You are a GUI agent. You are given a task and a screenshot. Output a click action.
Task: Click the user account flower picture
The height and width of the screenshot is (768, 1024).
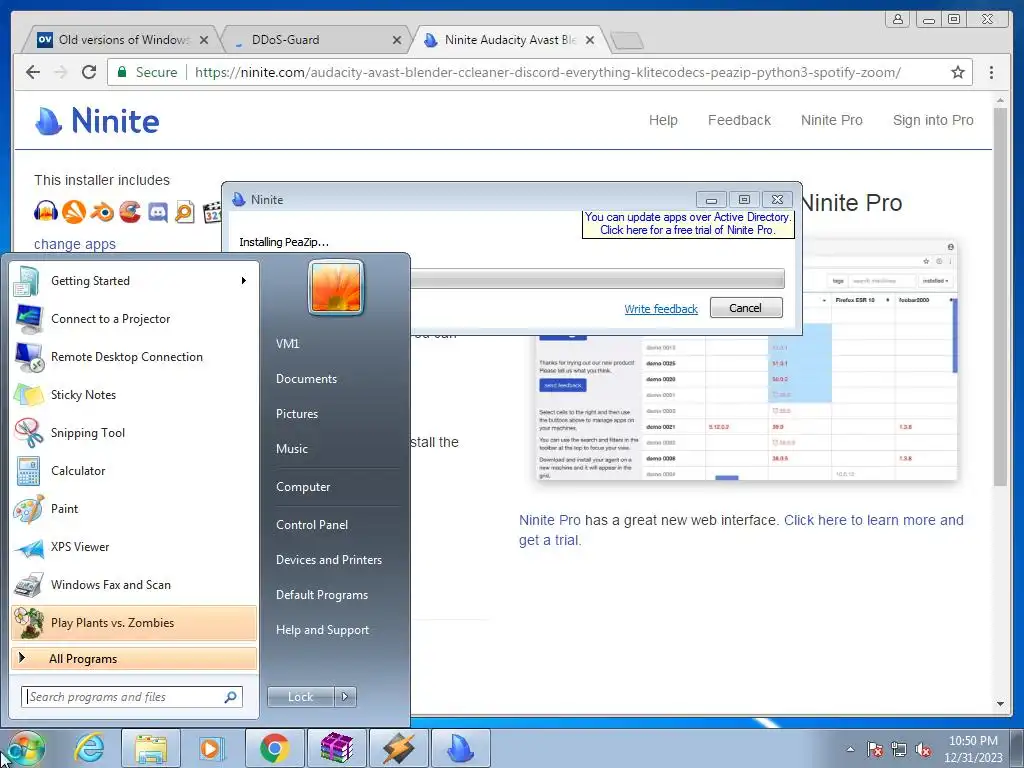tap(336, 287)
